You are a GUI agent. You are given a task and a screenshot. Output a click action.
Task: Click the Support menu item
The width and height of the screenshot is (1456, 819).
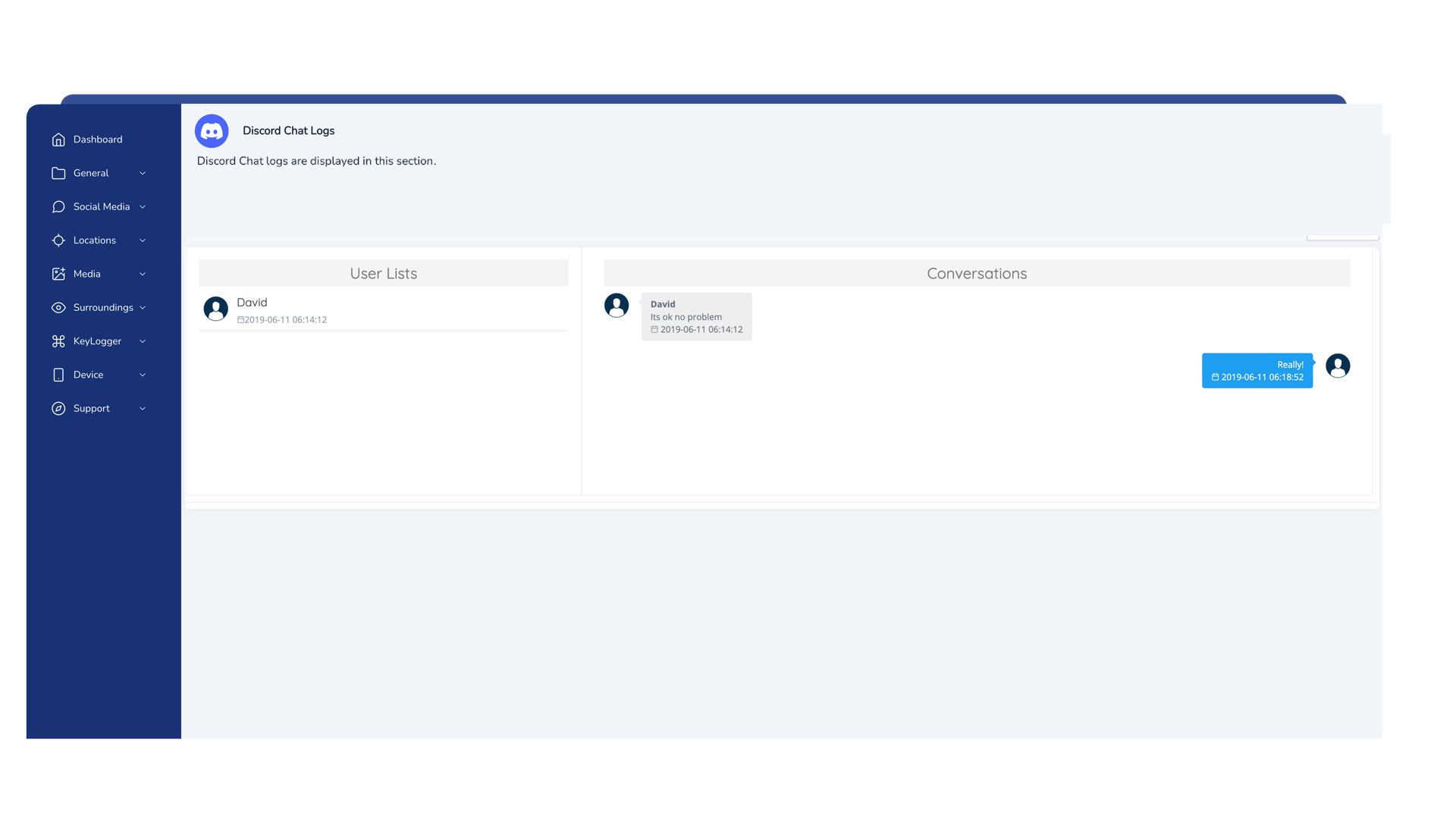(x=91, y=407)
